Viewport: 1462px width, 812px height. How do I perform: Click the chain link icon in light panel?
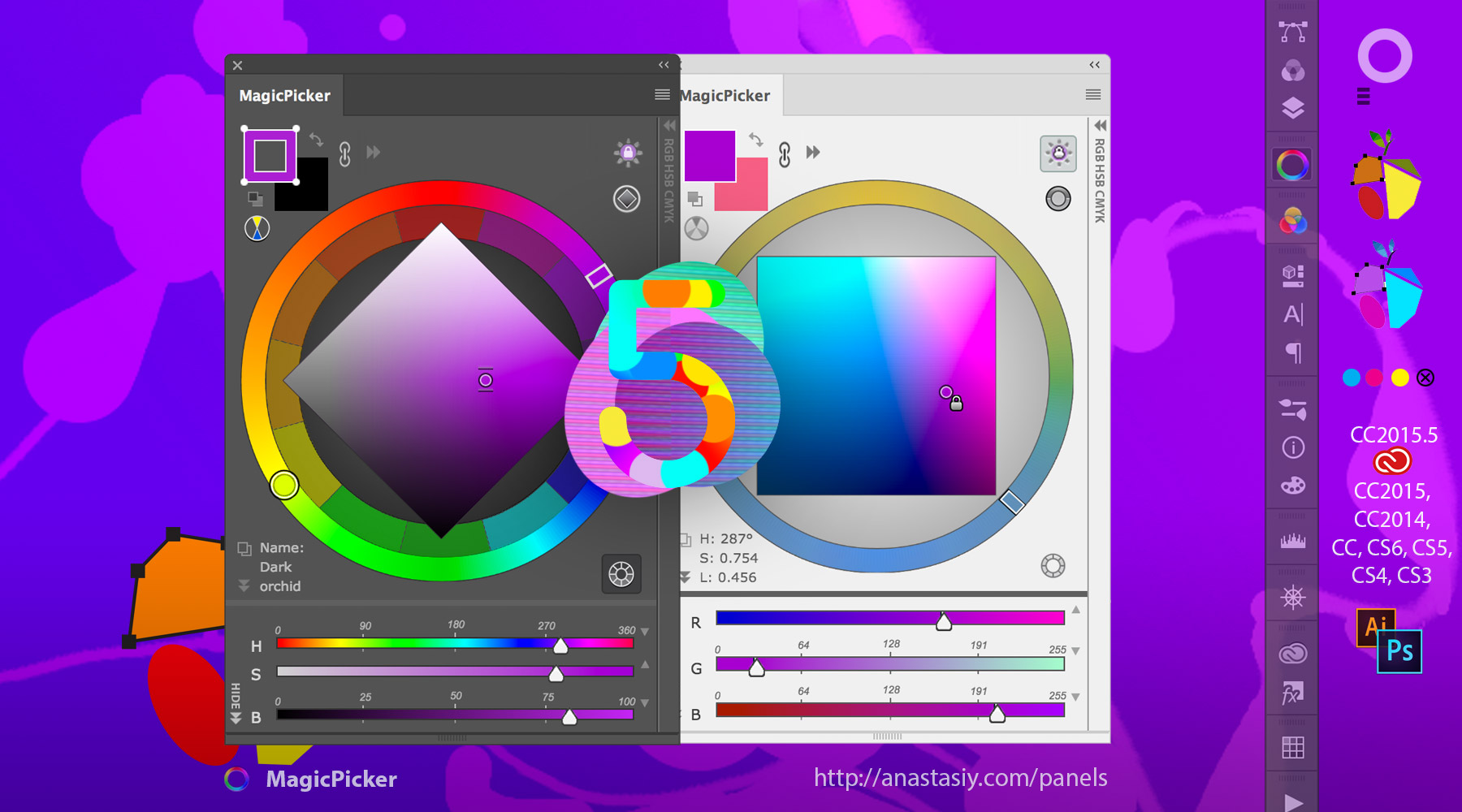click(x=785, y=154)
